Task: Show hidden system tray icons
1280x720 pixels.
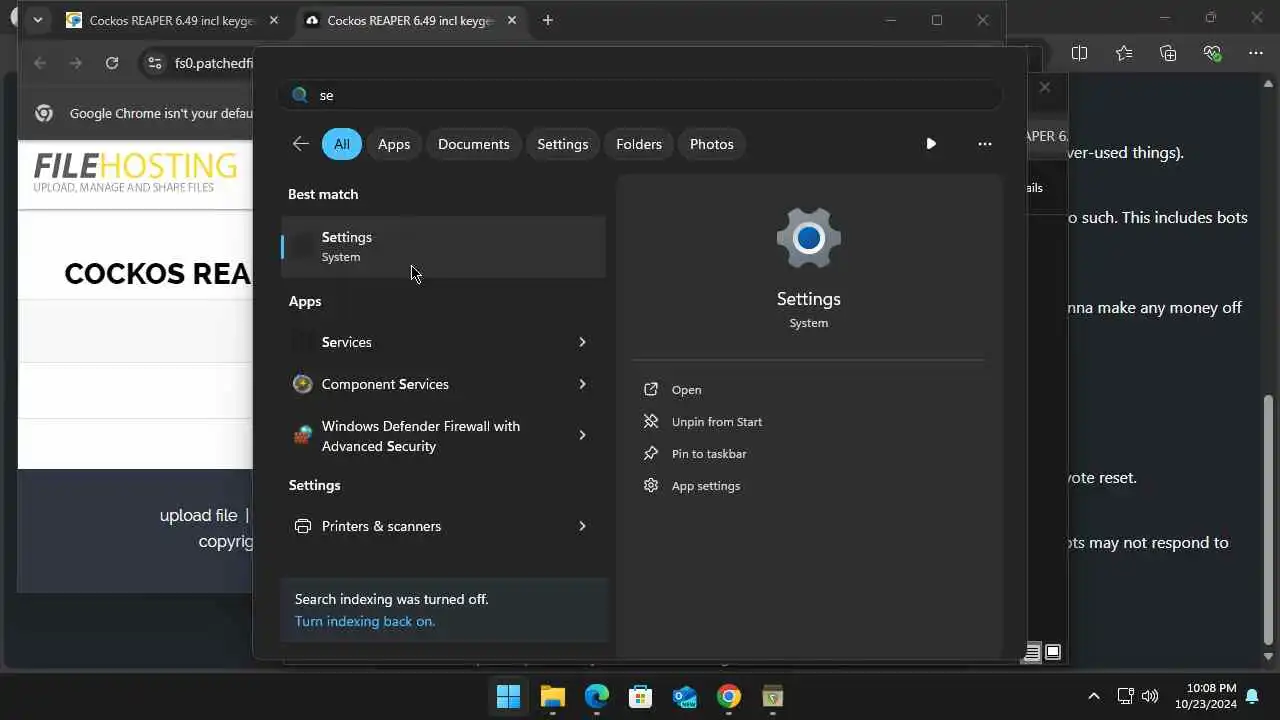Action: coord(1094,696)
